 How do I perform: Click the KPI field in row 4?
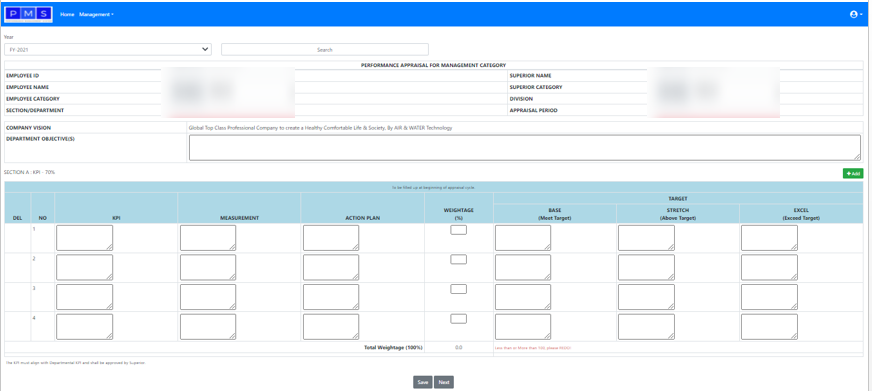(85, 326)
